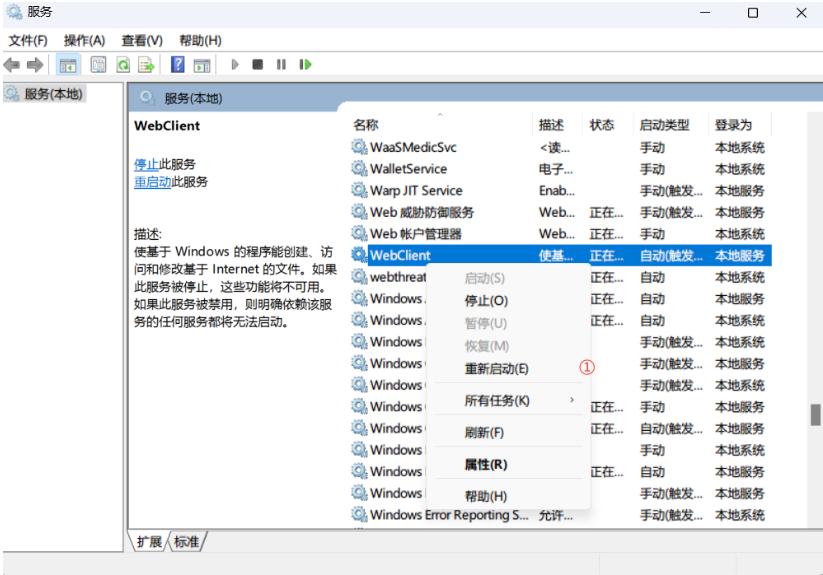Screen dimensions: 823x575
Task: Click the toolbar Refresh icon
Action: tap(124, 65)
